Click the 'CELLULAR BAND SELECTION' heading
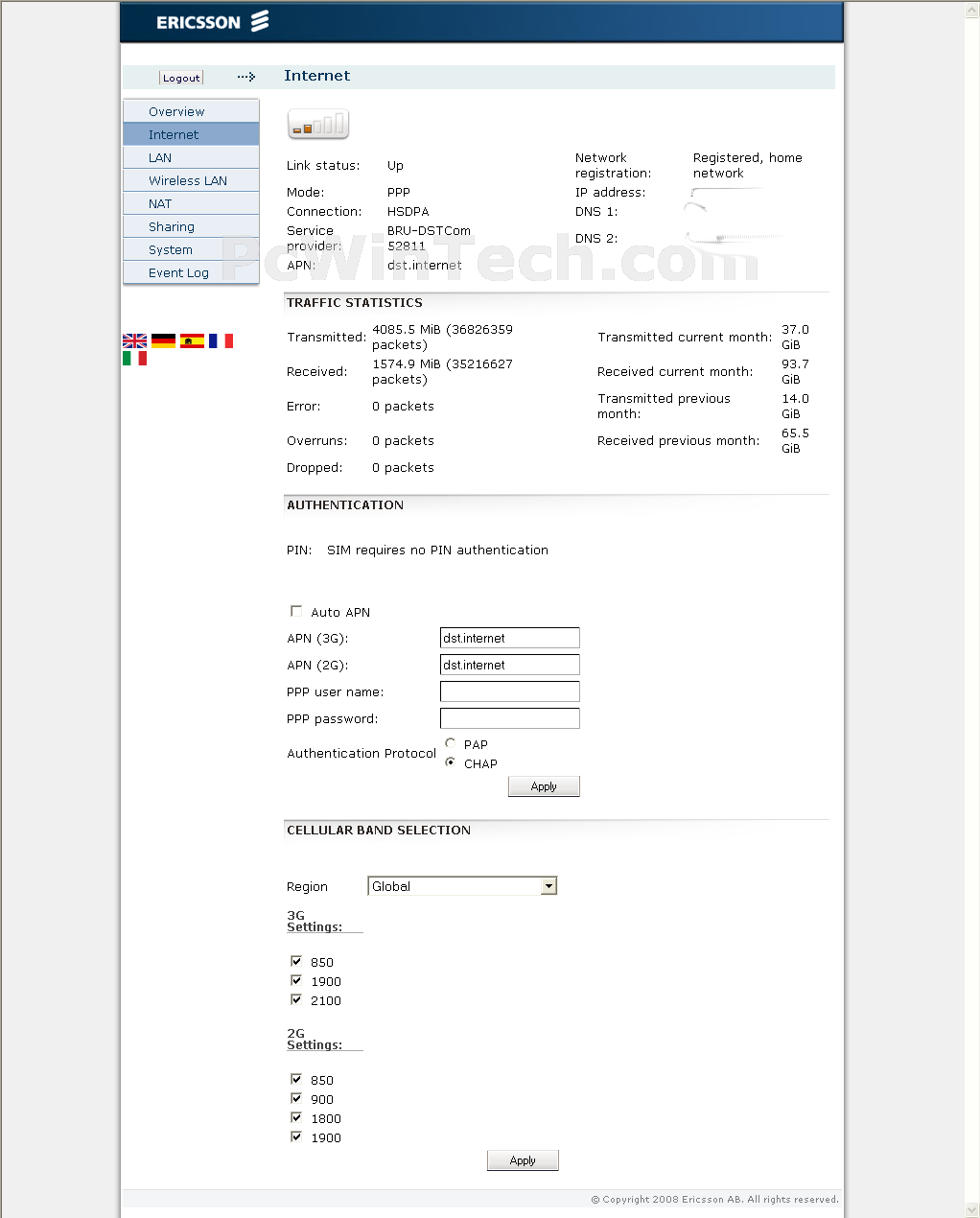 (x=379, y=830)
